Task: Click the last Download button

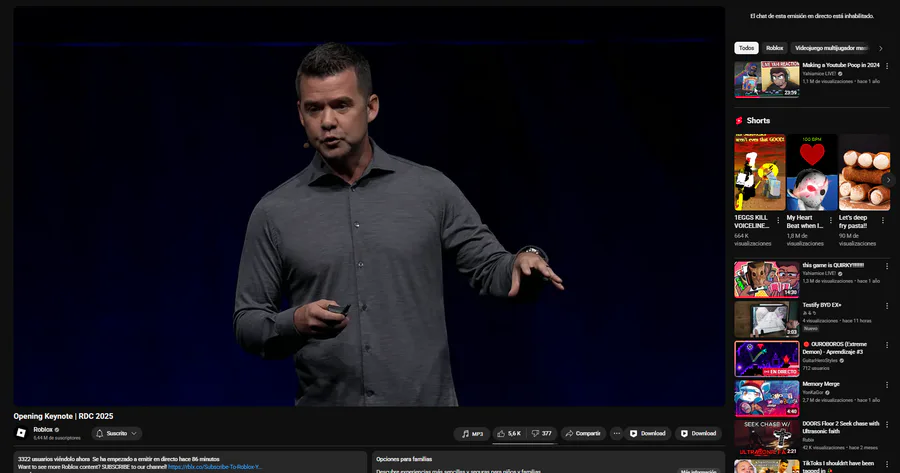Action: 699,433
